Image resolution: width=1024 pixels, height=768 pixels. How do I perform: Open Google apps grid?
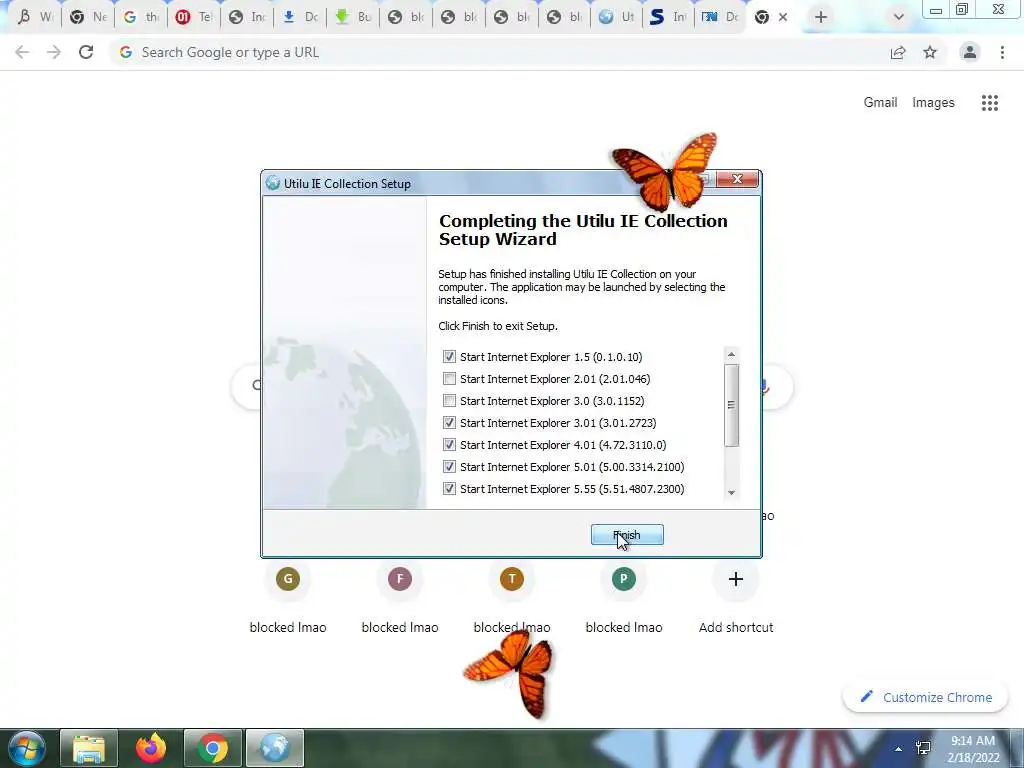pos(990,103)
